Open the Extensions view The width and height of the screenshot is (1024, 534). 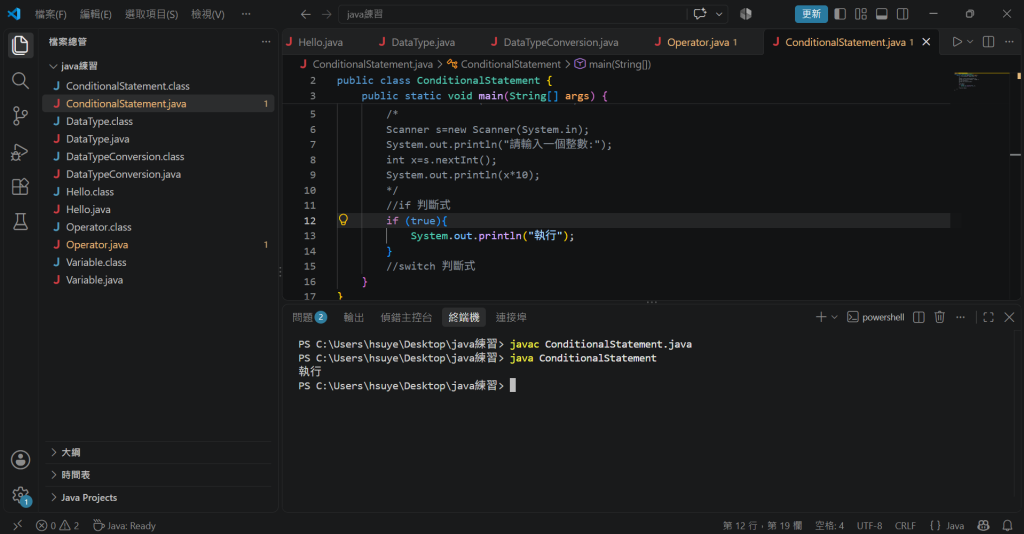coord(20,187)
